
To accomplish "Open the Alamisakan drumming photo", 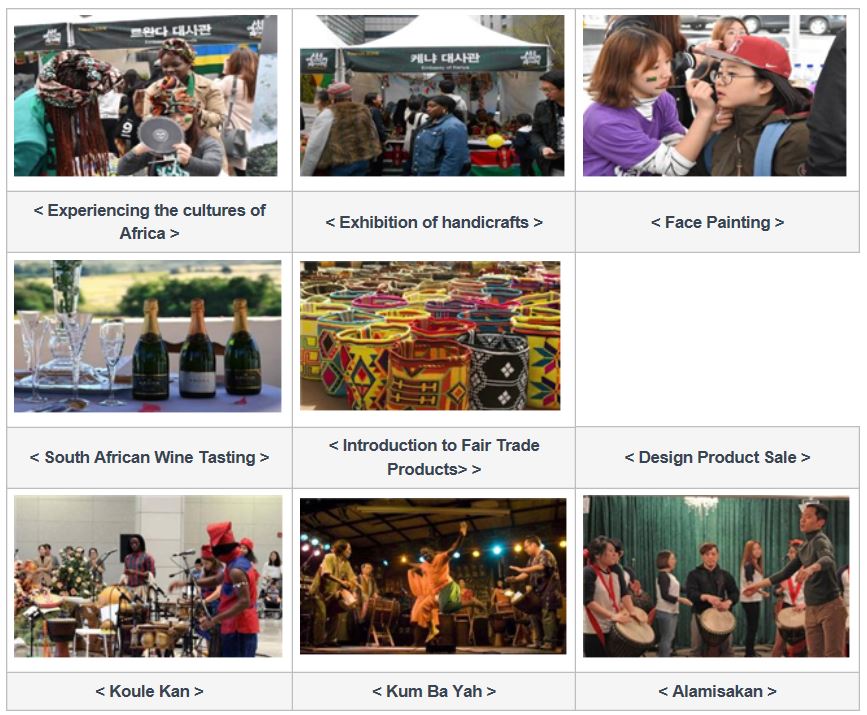I will [x=716, y=576].
